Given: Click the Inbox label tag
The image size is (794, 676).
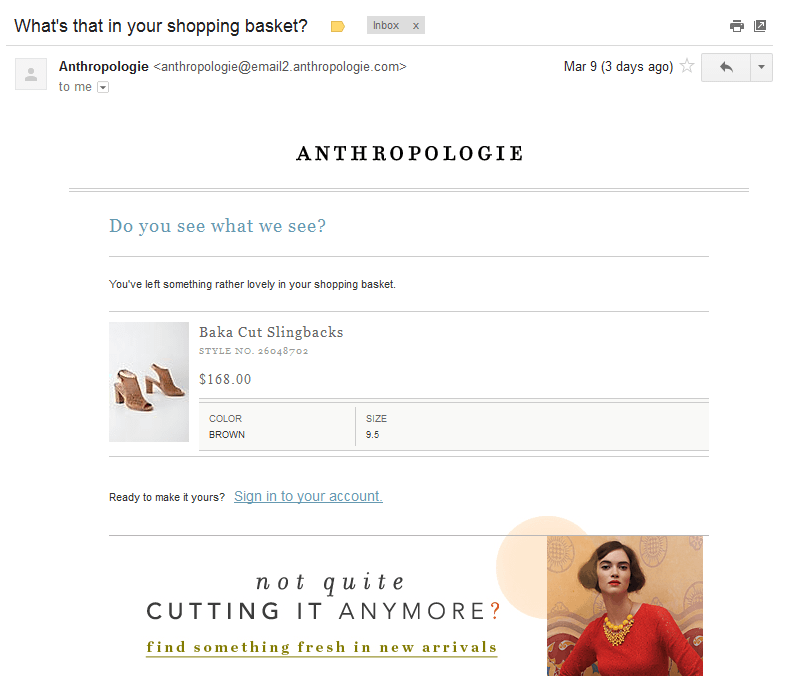Looking at the screenshot, I should pyautogui.click(x=386, y=26).
